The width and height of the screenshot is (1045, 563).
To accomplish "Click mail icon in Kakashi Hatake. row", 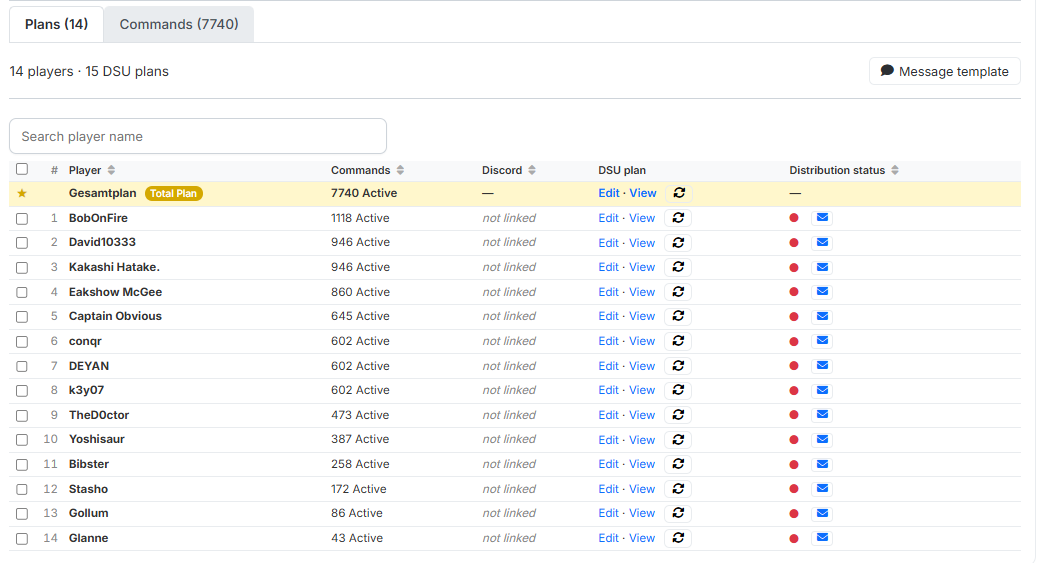I will point(822,267).
